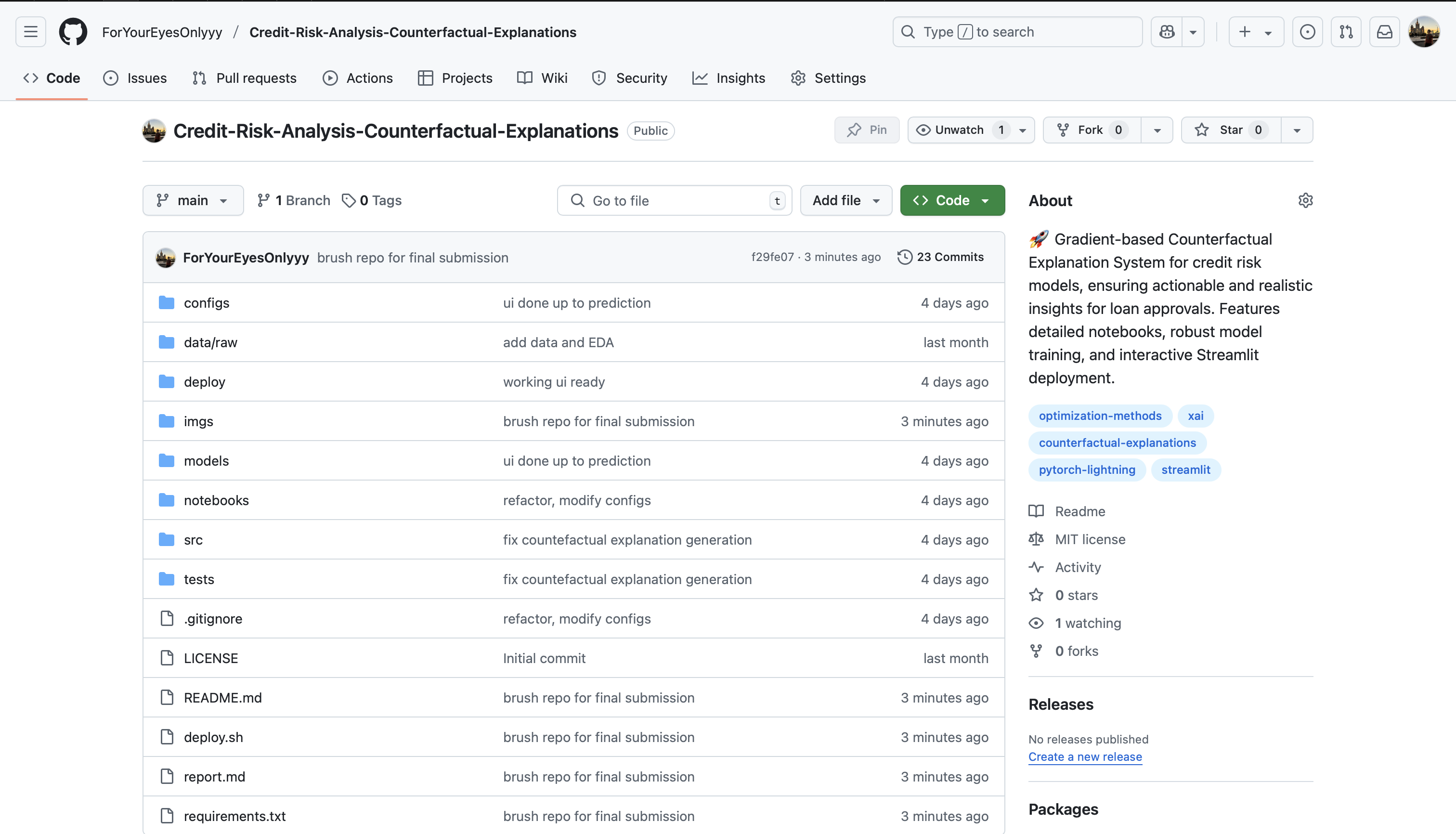Image resolution: width=1456 pixels, height=834 pixels.
Task: Open the Actions tab
Action: [x=358, y=78]
